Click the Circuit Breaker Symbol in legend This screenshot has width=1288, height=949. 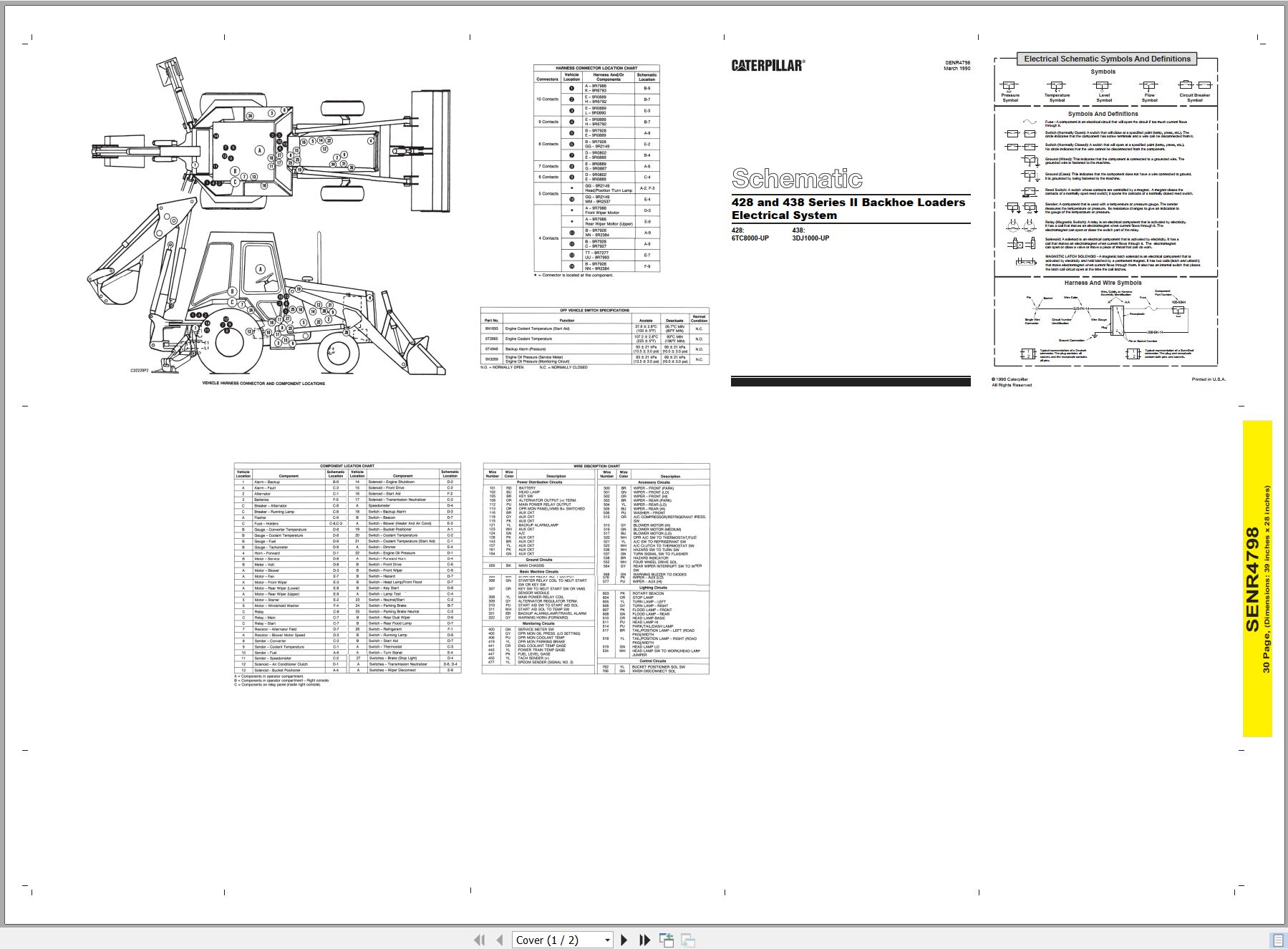[x=1195, y=92]
